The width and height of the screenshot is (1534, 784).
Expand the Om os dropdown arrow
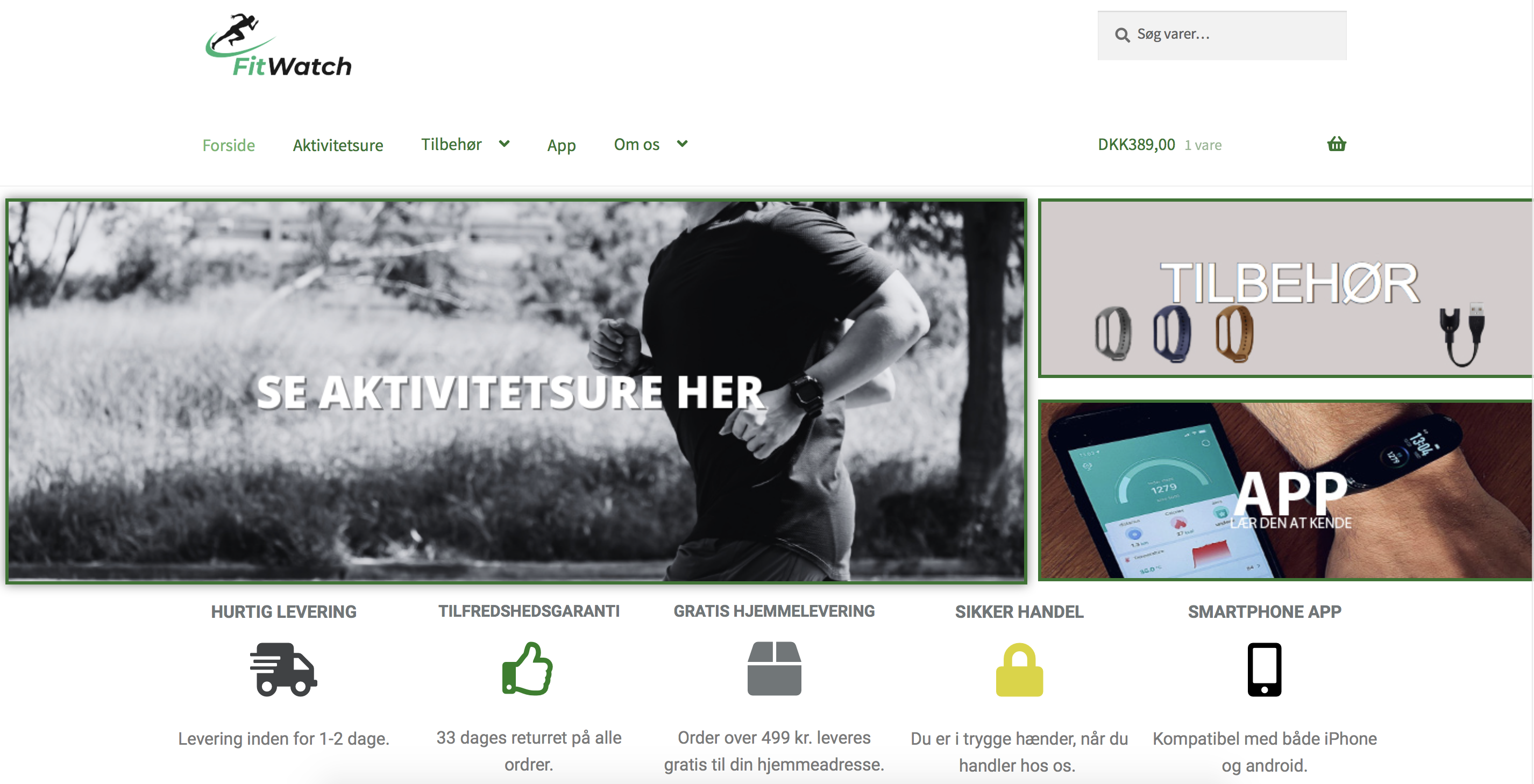(x=683, y=144)
